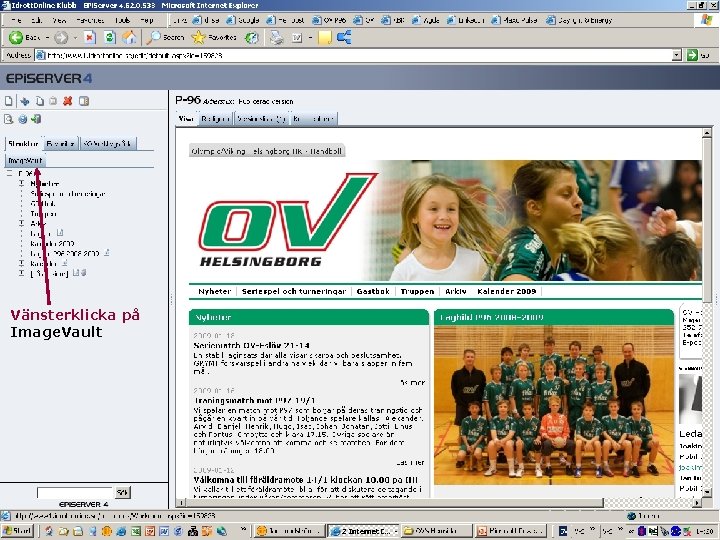This screenshot has height=540, width=720.
Task: Click the Cut page icon
Action: click(25, 101)
